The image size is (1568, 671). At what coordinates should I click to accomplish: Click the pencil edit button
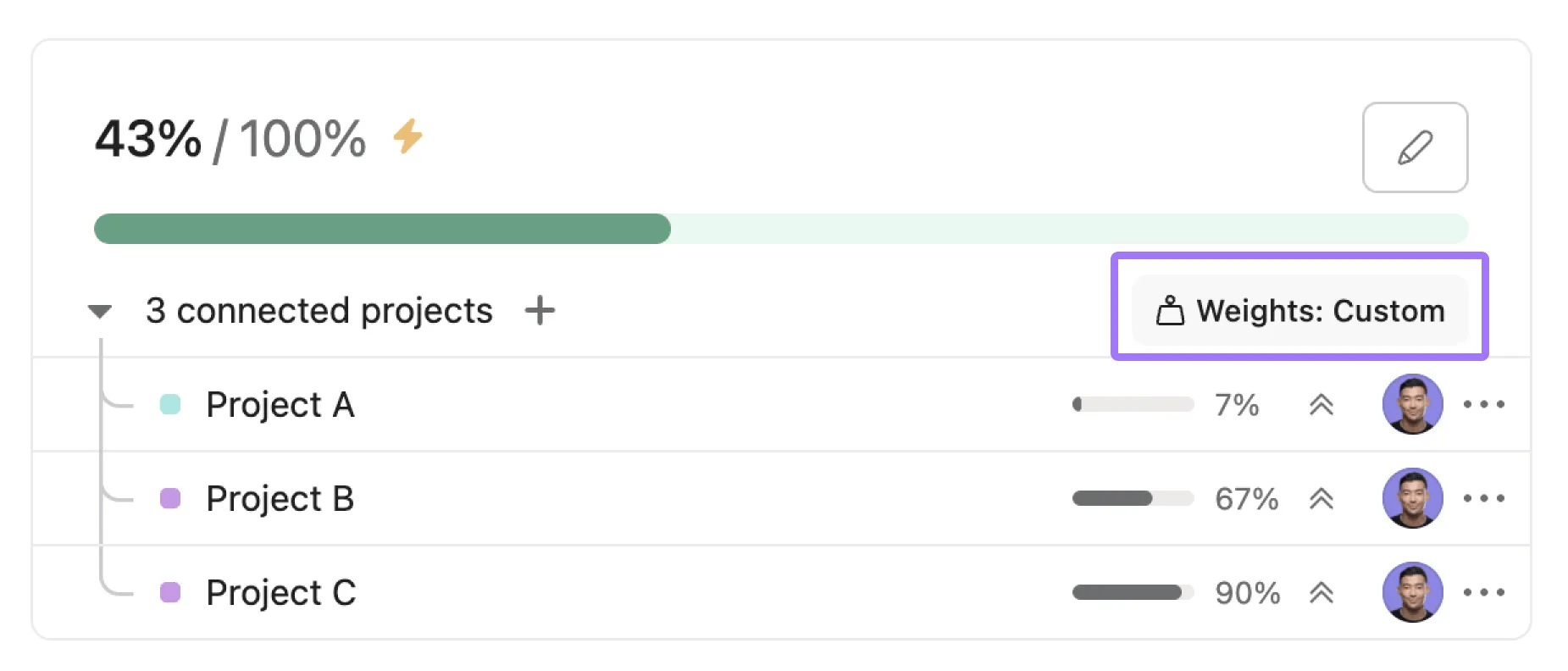pos(1414,147)
